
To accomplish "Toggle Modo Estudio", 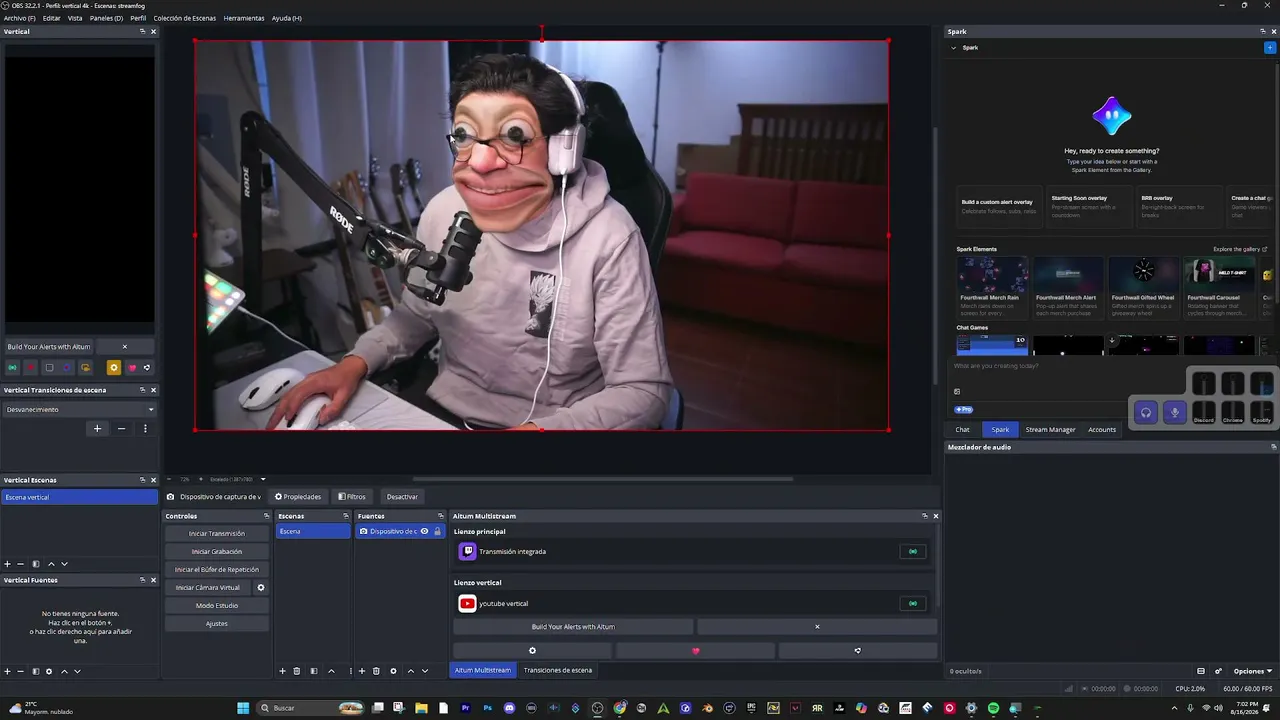I will click(x=217, y=606).
